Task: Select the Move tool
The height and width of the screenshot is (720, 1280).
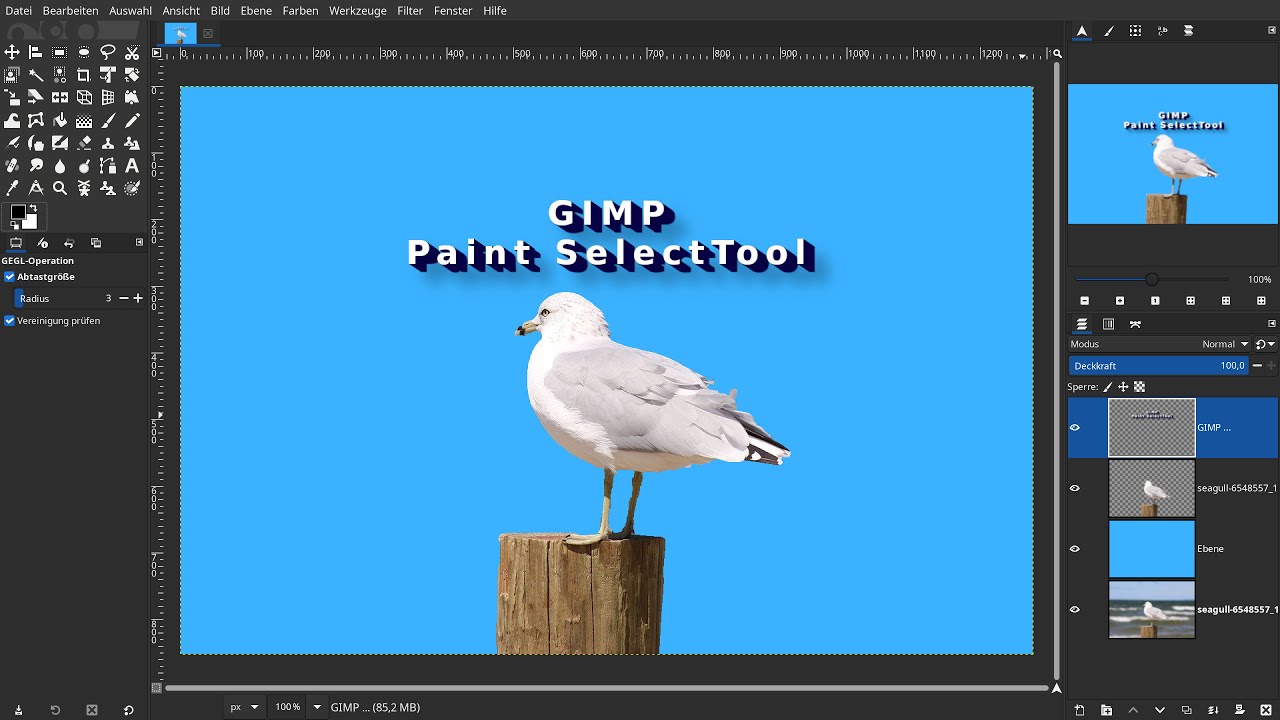Action: [x=12, y=52]
